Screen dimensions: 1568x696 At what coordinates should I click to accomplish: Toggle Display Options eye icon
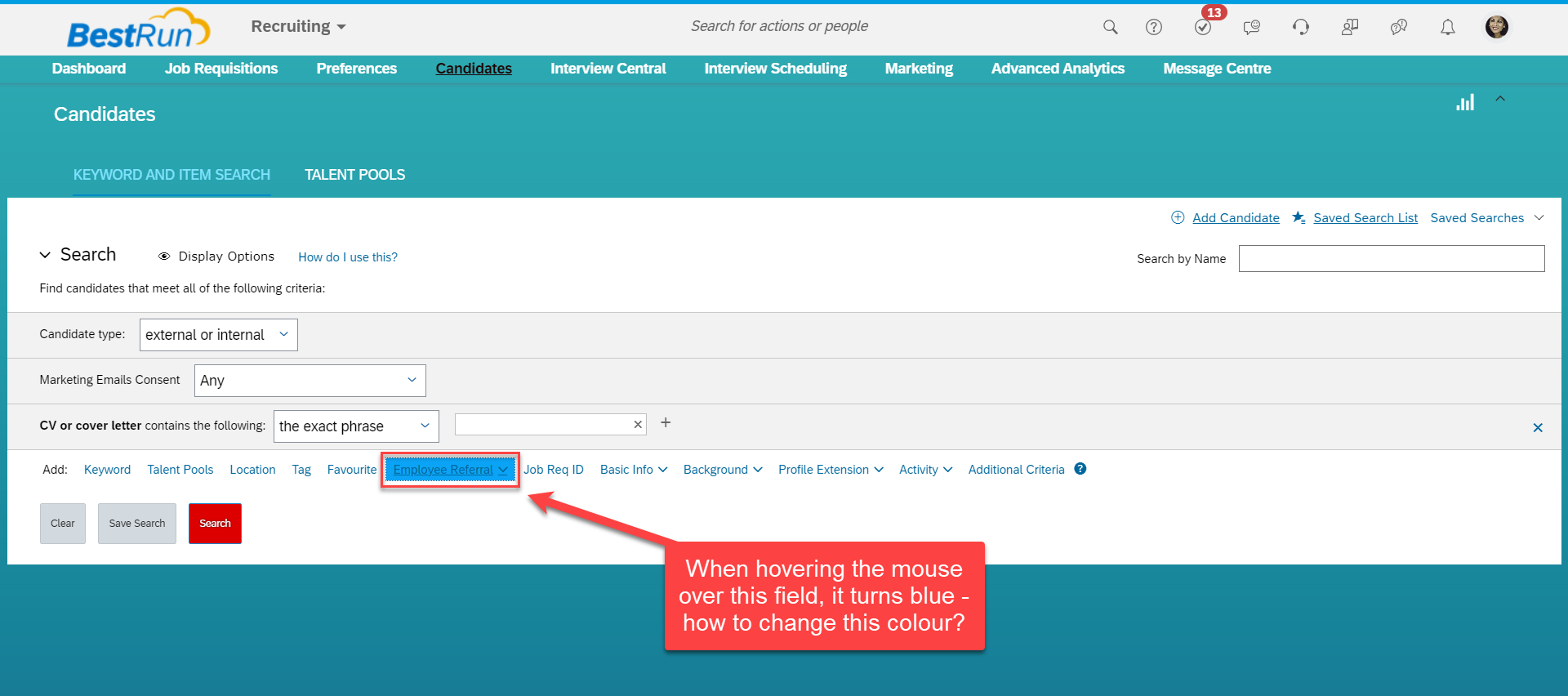tap(163, 257)
